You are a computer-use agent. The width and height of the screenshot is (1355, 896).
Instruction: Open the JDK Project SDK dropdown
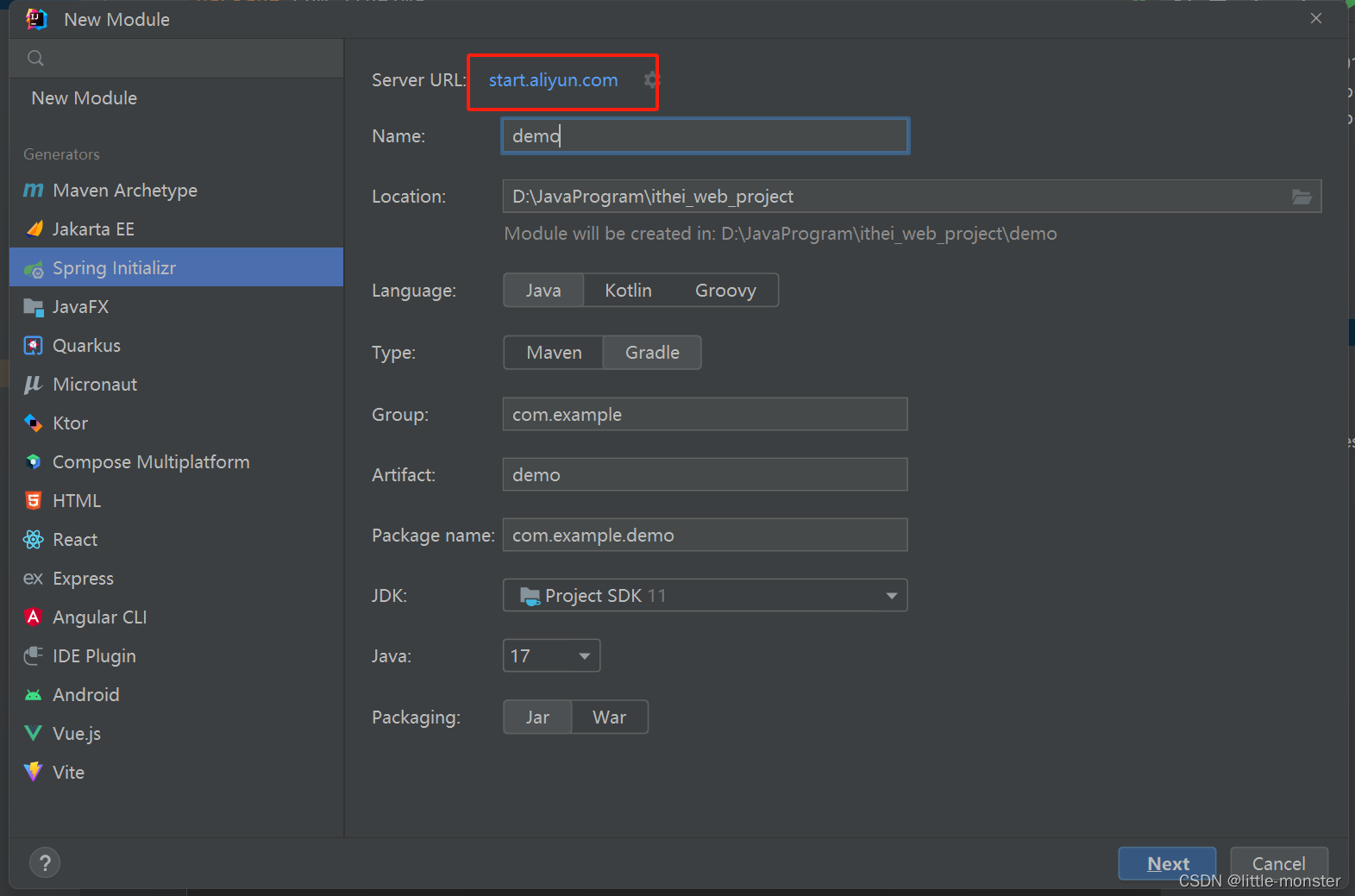tap(705, 596)
